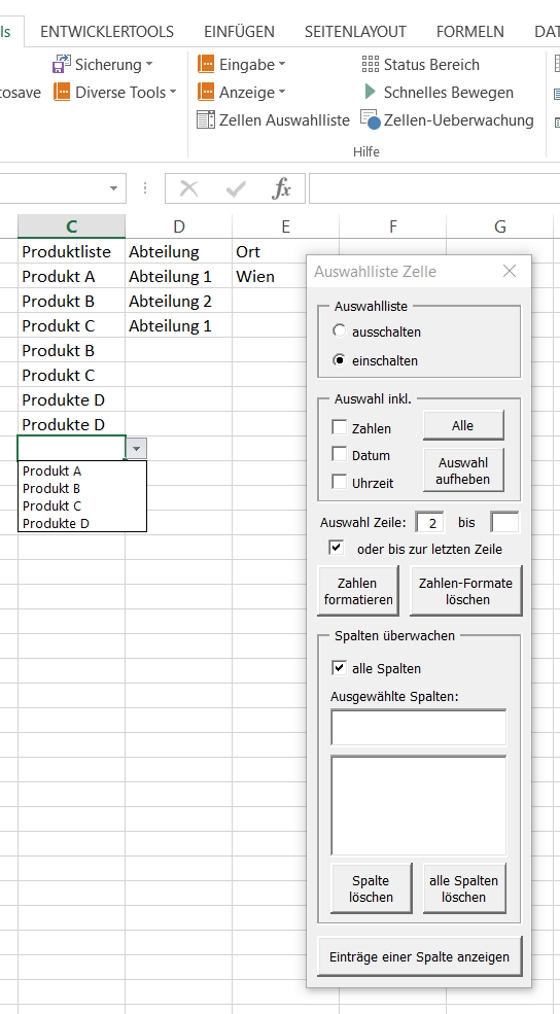The height and width of the screenshot is (1014, 560).
Task: Click the formula bar input area
Action: pyautogui.click(x=434, y=189)
